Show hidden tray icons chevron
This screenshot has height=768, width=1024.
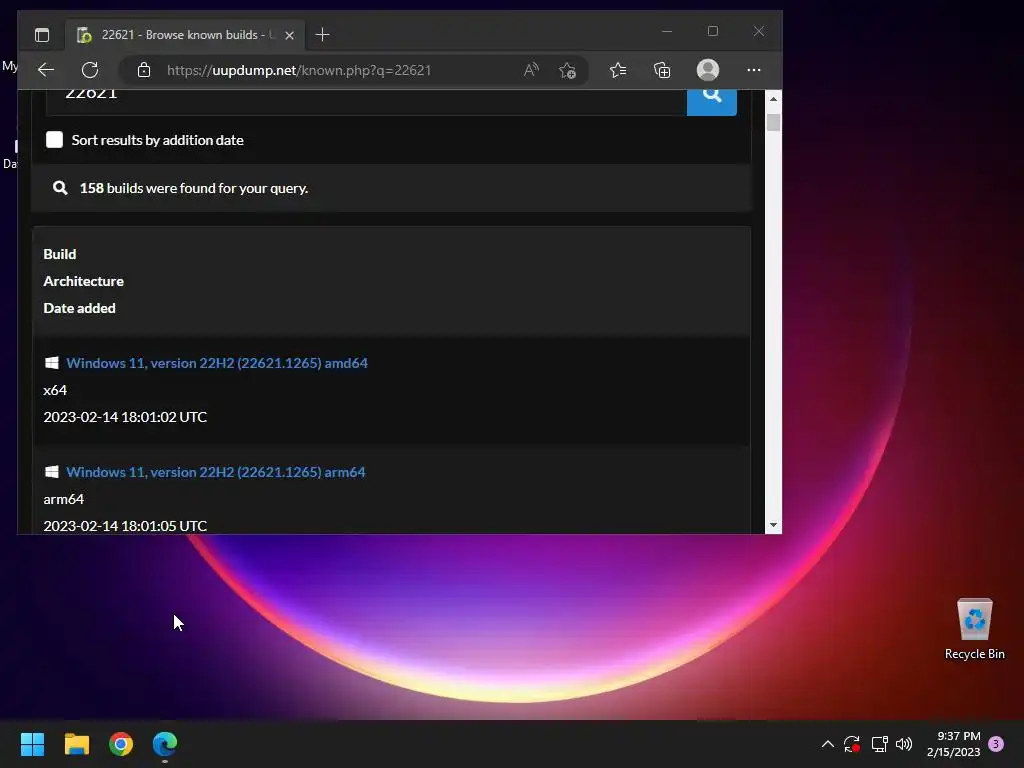pos(827,744)
